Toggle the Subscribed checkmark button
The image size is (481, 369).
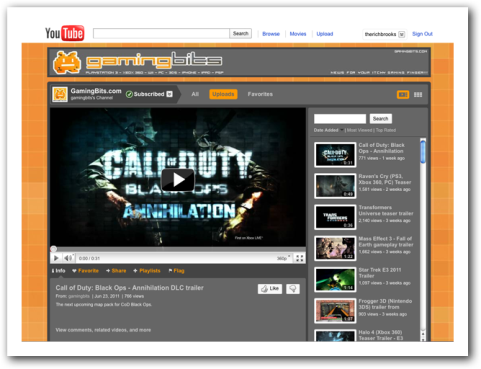coord(145,94)
